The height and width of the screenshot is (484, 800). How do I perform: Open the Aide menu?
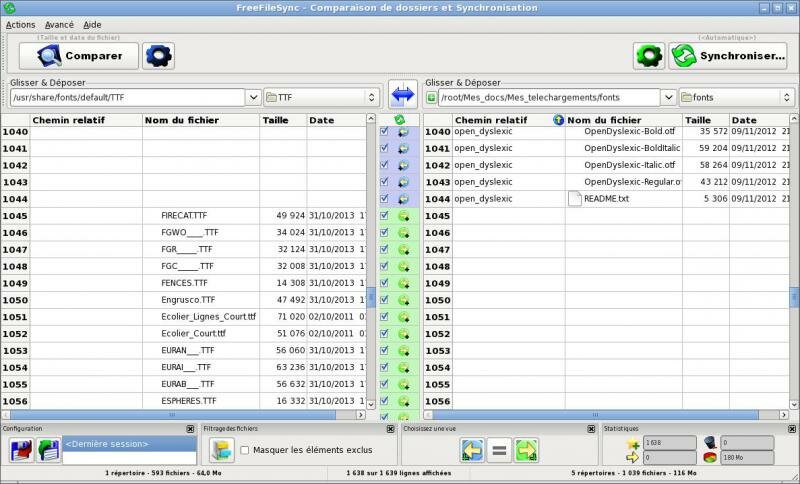[92, 24]
